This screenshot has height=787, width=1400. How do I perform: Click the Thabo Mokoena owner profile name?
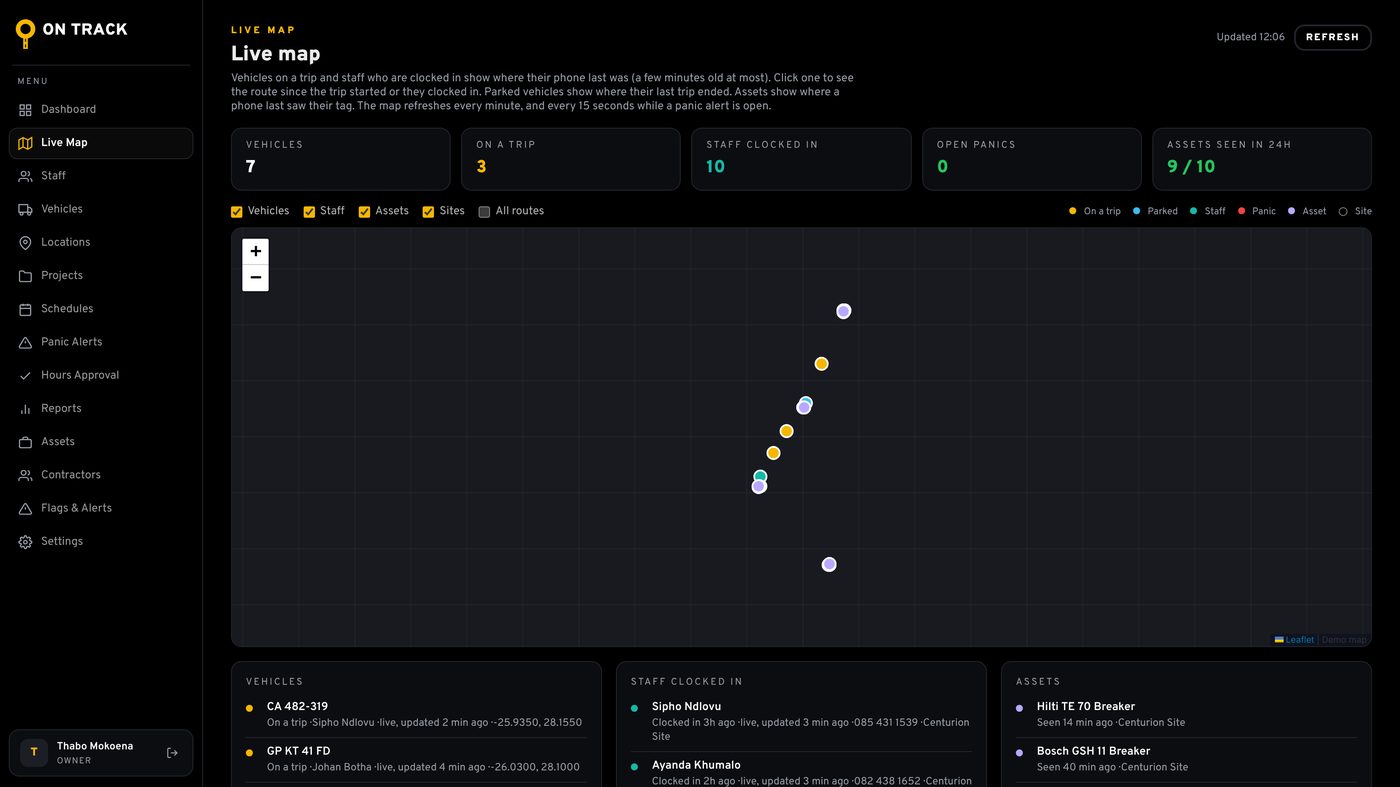tap(95, 746)
